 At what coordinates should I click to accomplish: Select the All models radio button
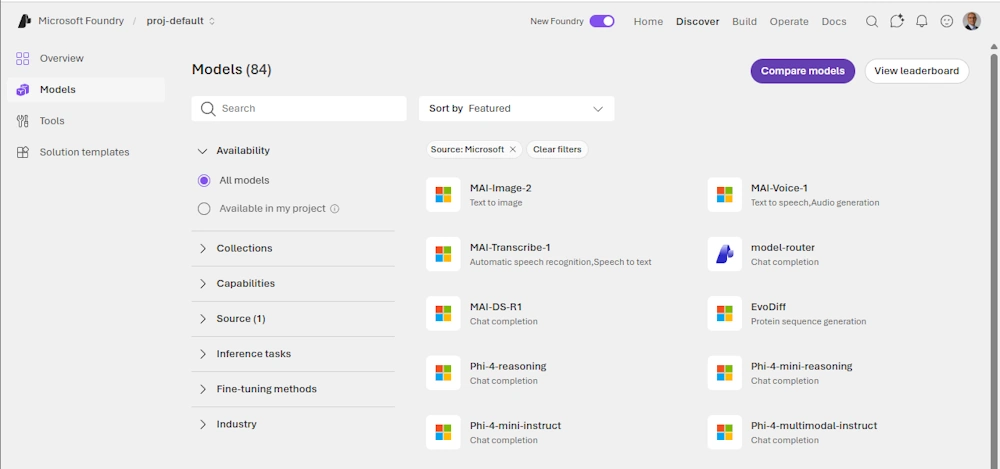coord(204,181)
